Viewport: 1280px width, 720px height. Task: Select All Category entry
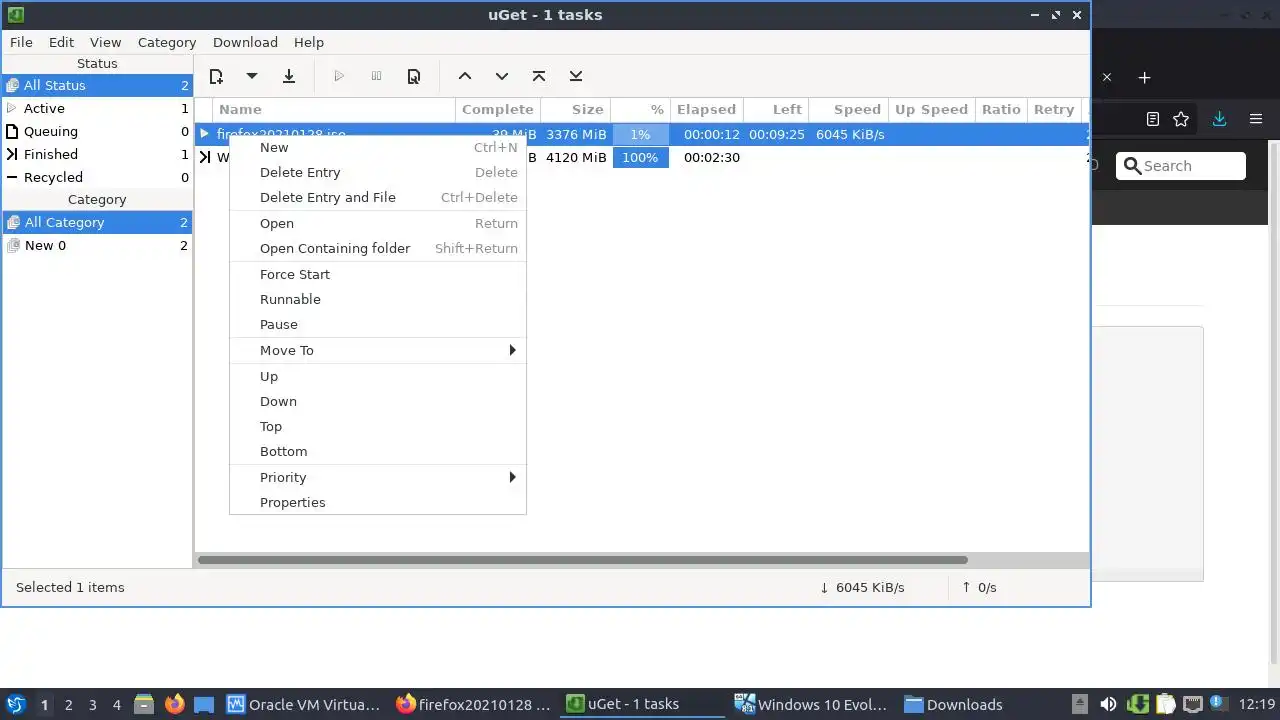click(x=97, y=222)
